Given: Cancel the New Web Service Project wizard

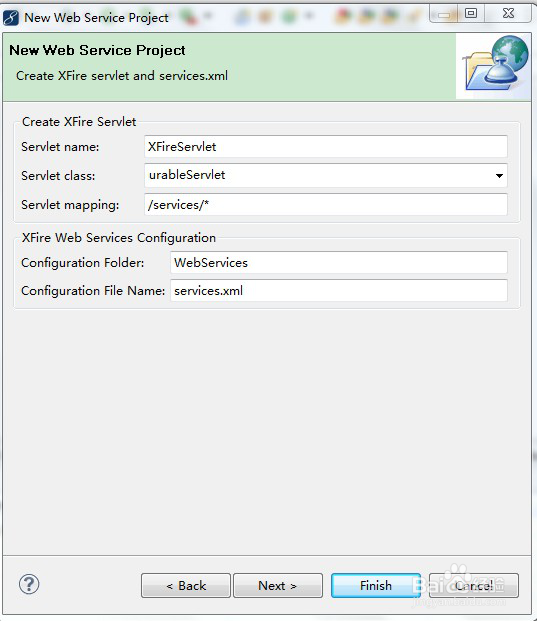Looking at the screenshot, I should tap(474, 585).
